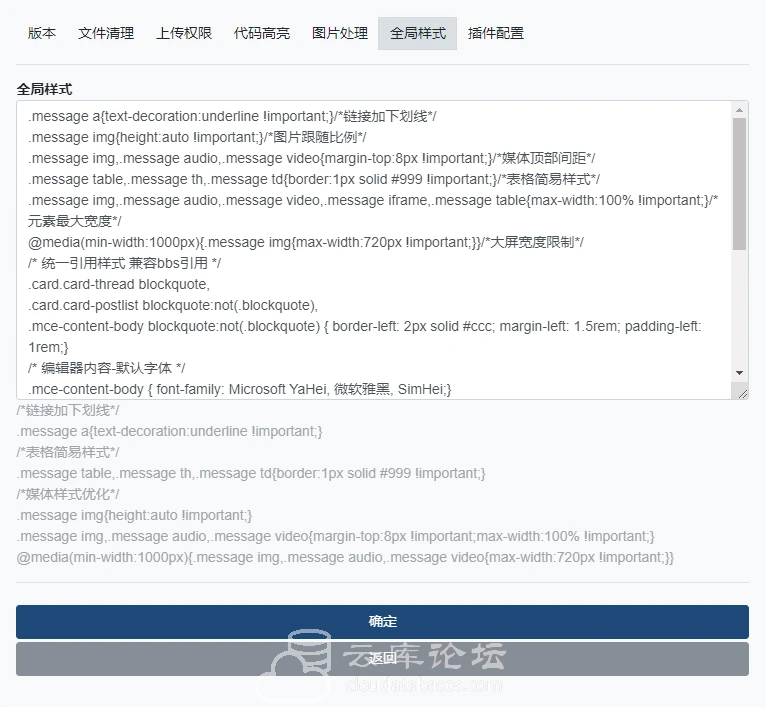The height and width of the screenshot is (707, 766).
Task: Select the 全局样式 tab
Action: pyautogui.click(x=418, y=33)
